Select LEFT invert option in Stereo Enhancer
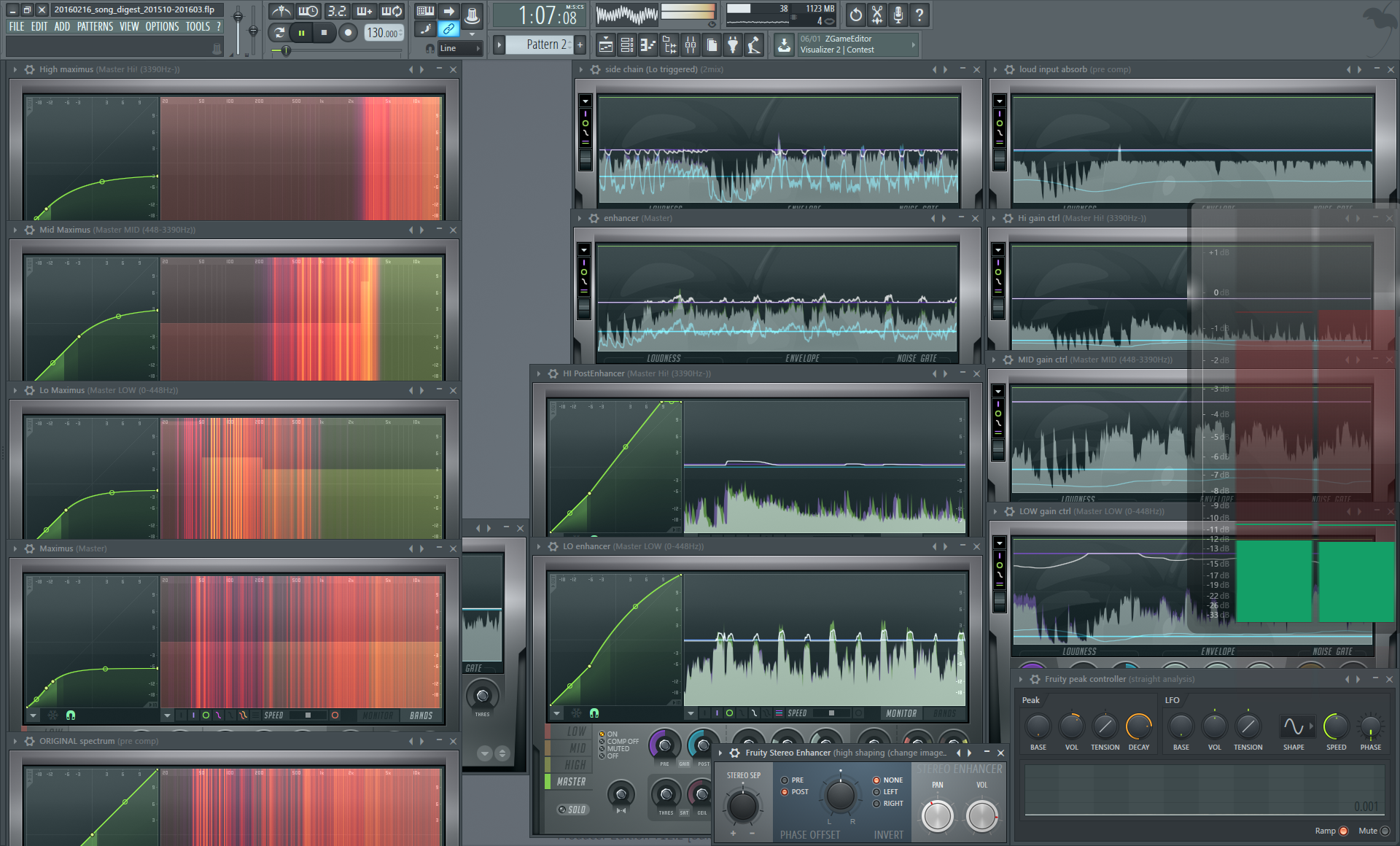The image size is (1400, 846). coord(886,792)
